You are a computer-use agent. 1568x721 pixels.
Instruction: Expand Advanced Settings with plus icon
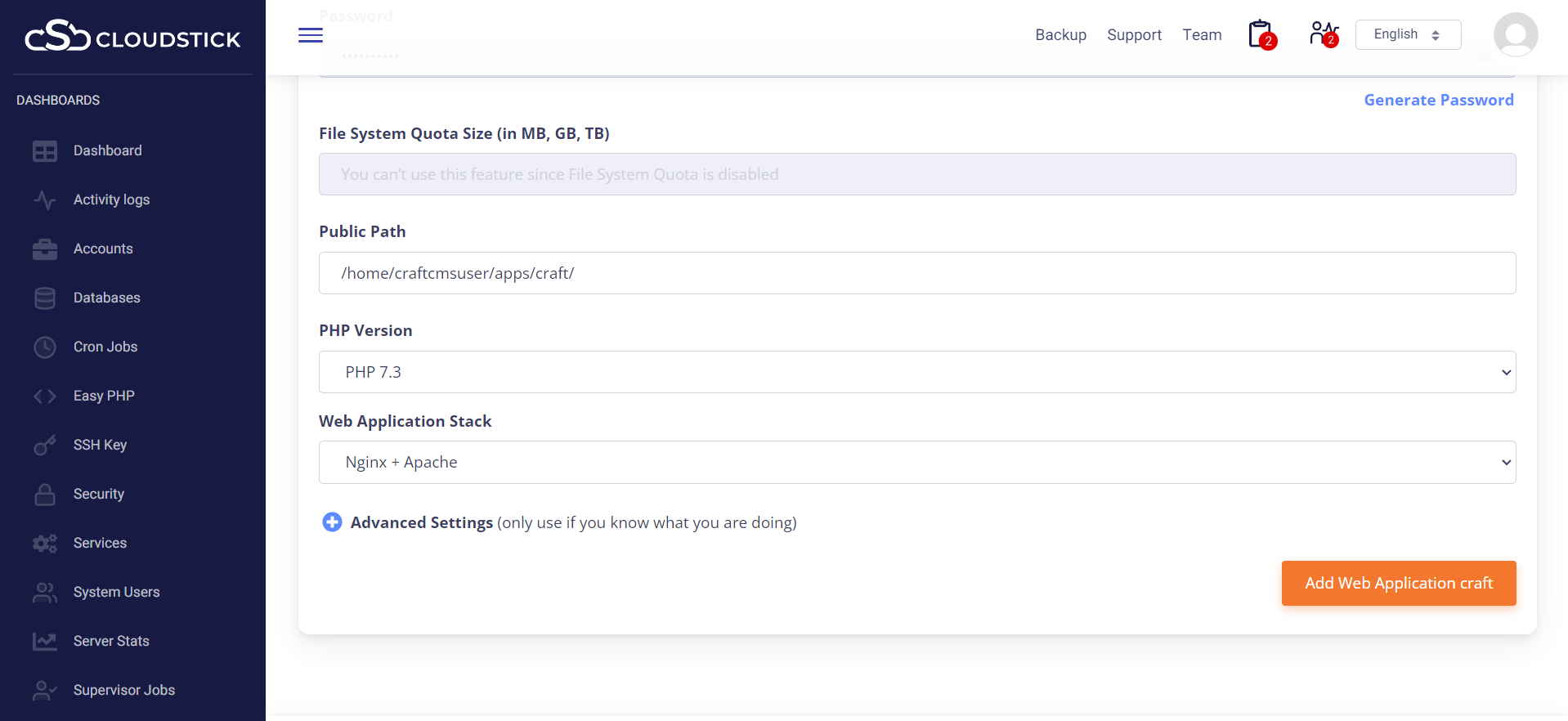[332, 522]
